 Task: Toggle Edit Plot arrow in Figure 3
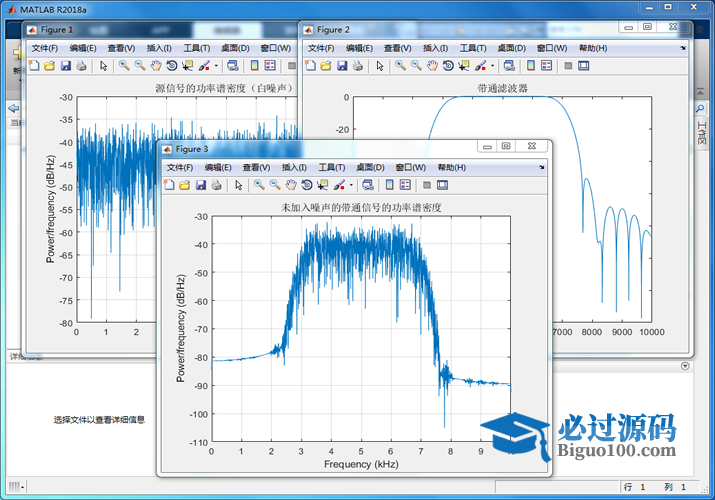[x=238, y=185]
